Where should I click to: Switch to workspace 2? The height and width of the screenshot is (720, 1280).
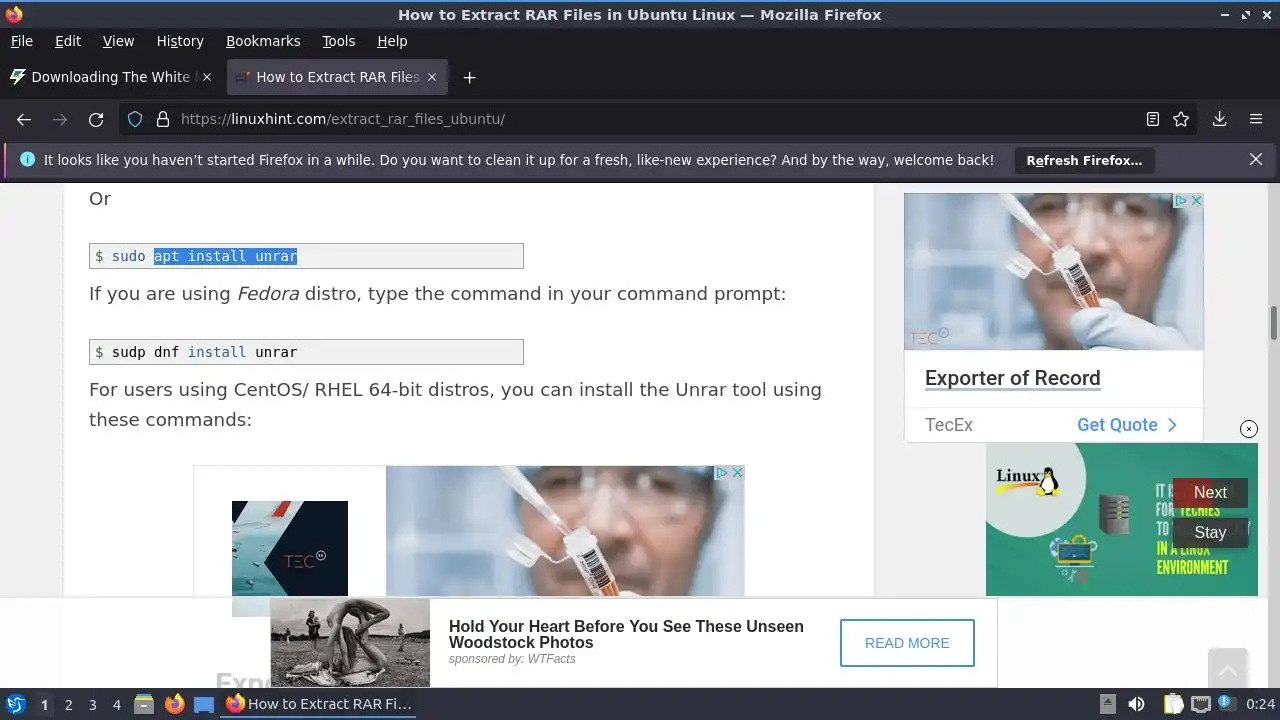(x=68, y=705)
